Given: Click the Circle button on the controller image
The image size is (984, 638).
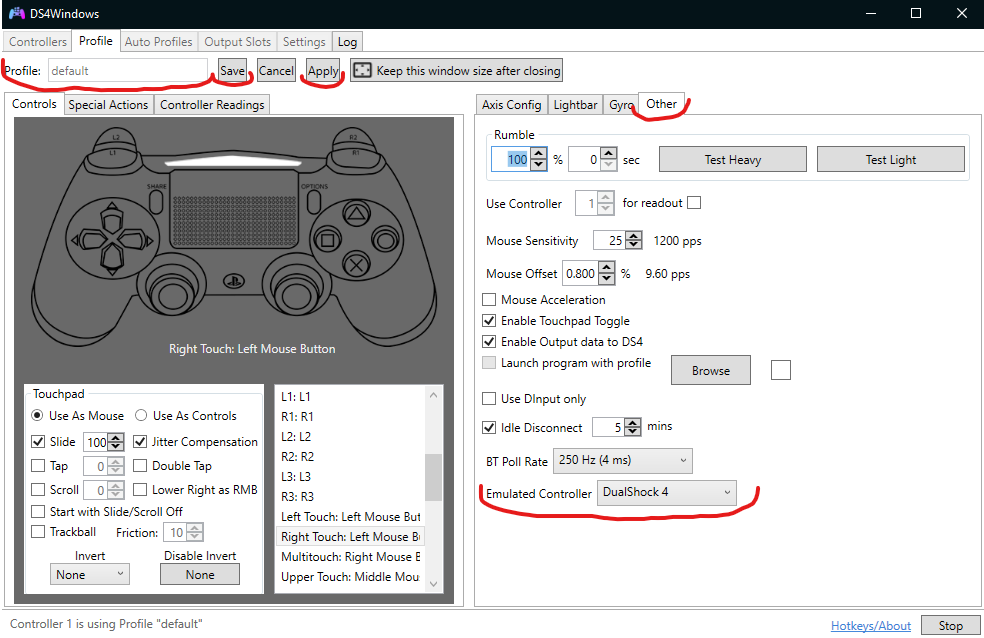Looking at the screenshot, I should tap(385, 240).
